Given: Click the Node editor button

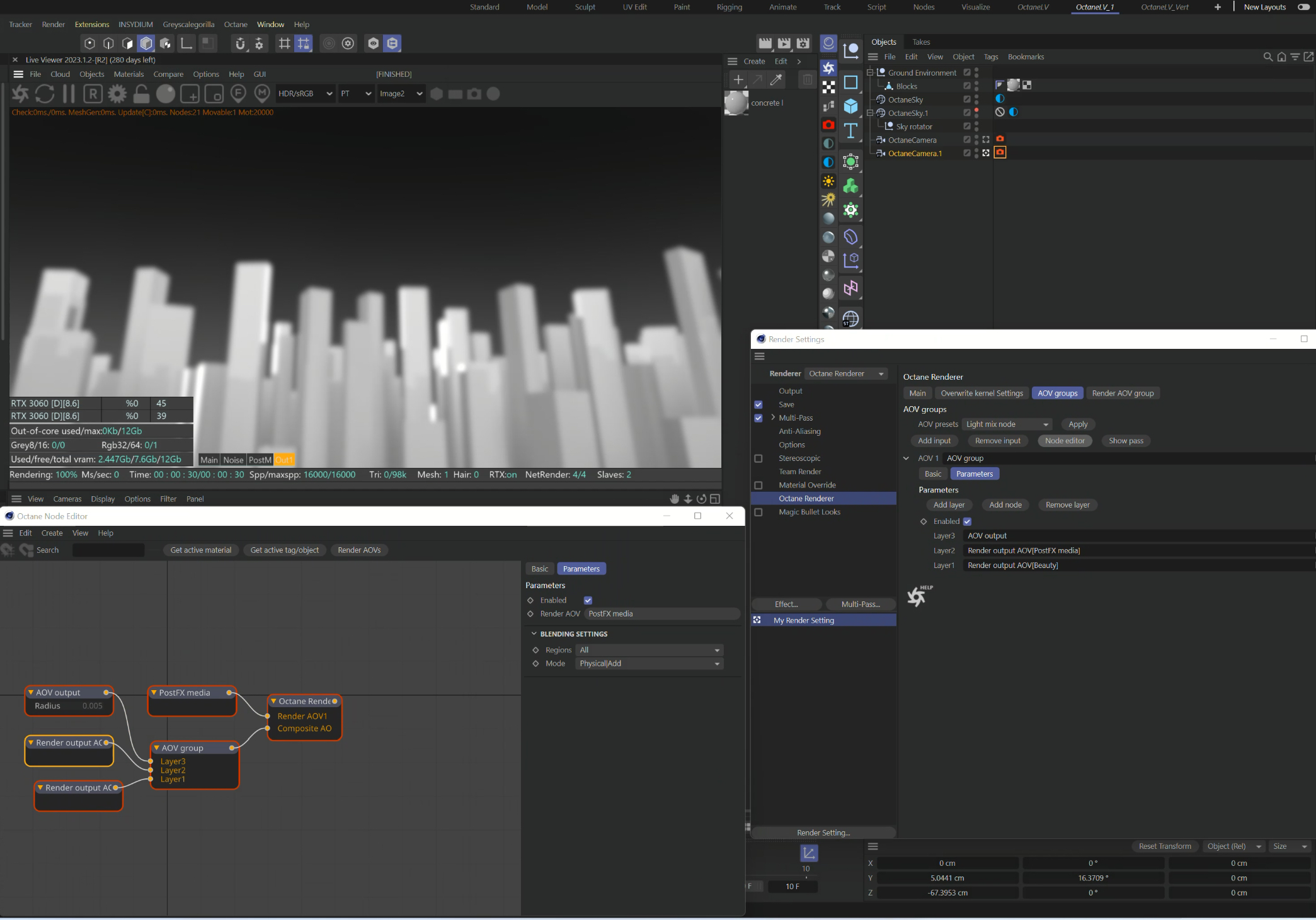Looking at the screenshot, I should point(1065,441).
